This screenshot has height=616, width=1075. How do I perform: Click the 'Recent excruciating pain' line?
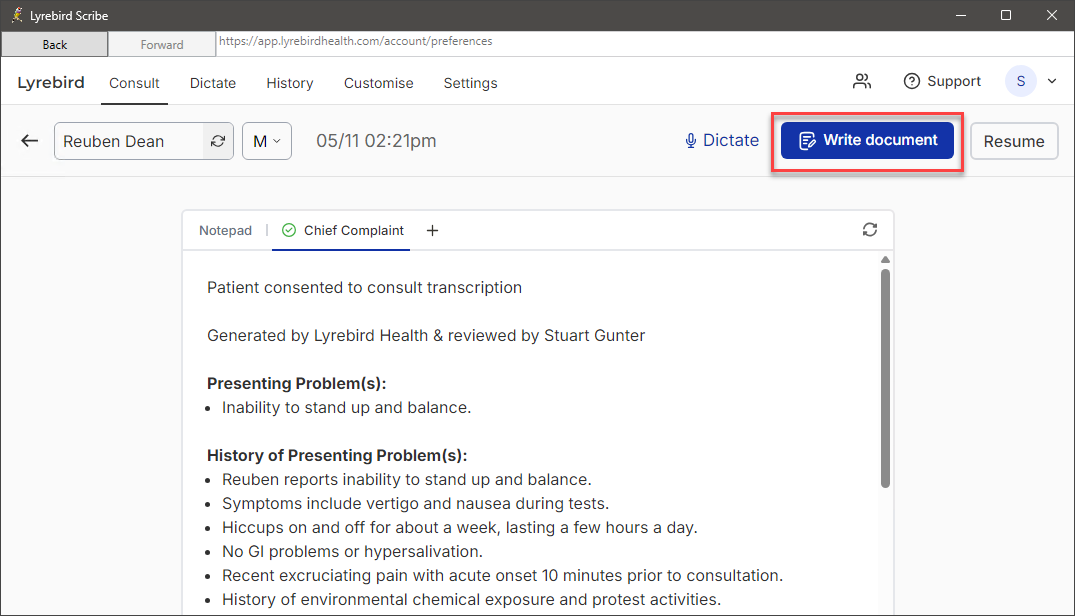coord(502,576)
